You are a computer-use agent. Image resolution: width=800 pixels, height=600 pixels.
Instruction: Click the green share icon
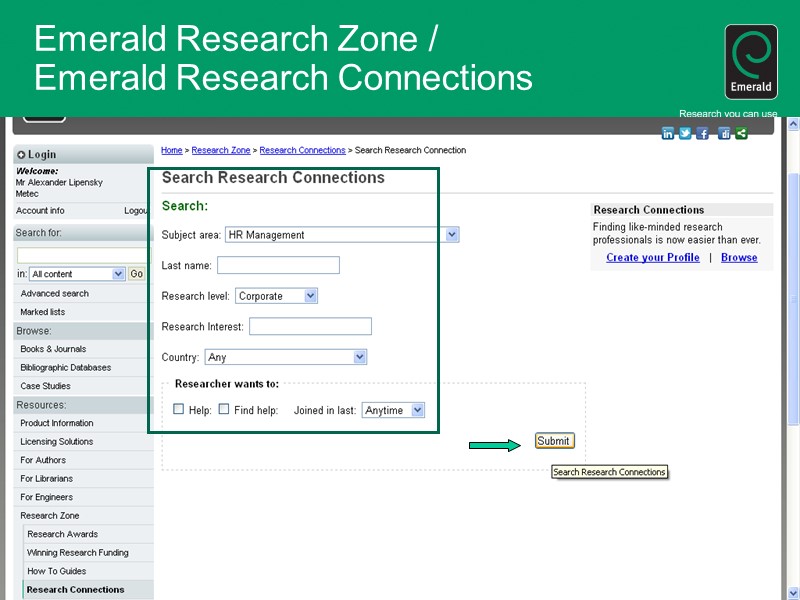point(740,133)
